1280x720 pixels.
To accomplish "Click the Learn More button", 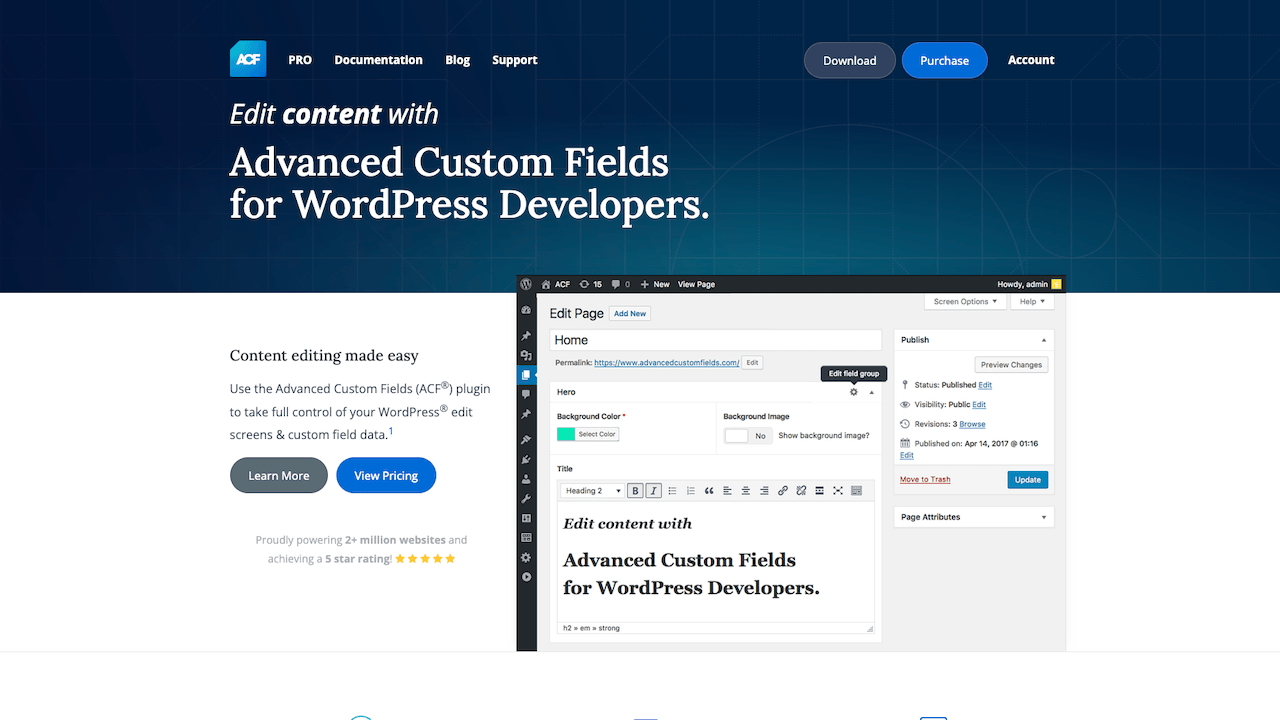I will click(279, 475).
